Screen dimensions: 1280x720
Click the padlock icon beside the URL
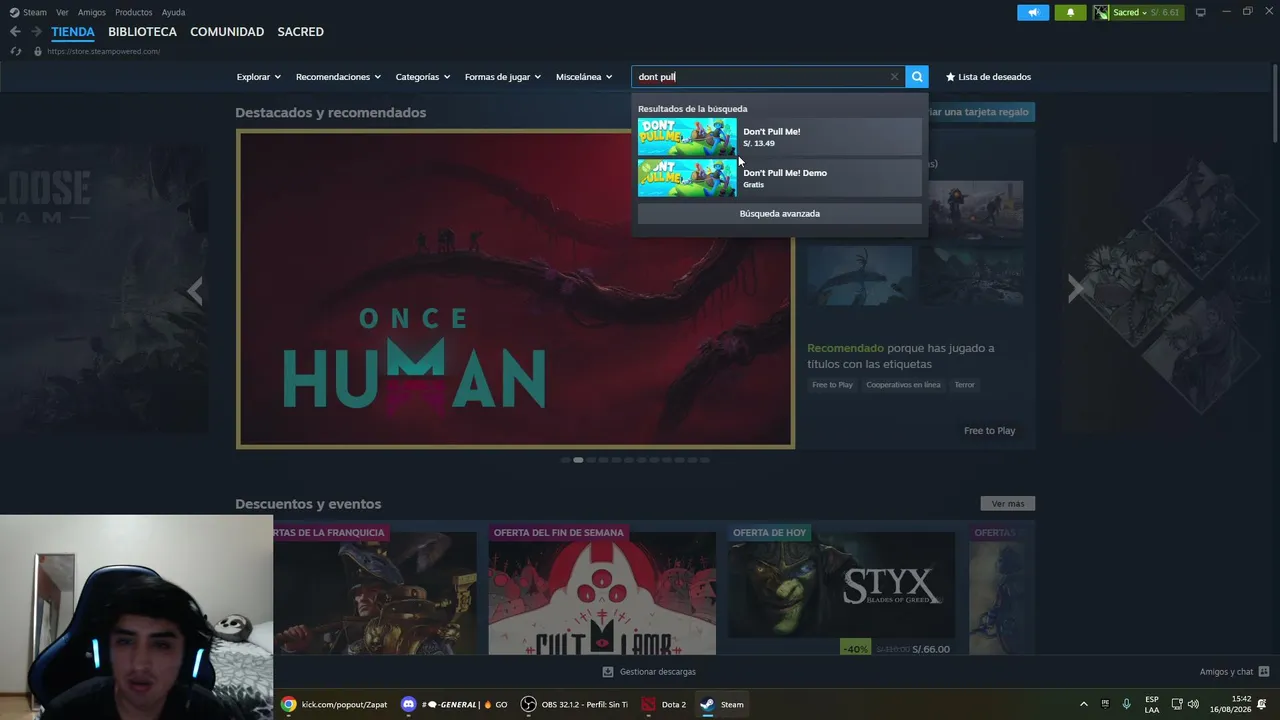[38, 51]
